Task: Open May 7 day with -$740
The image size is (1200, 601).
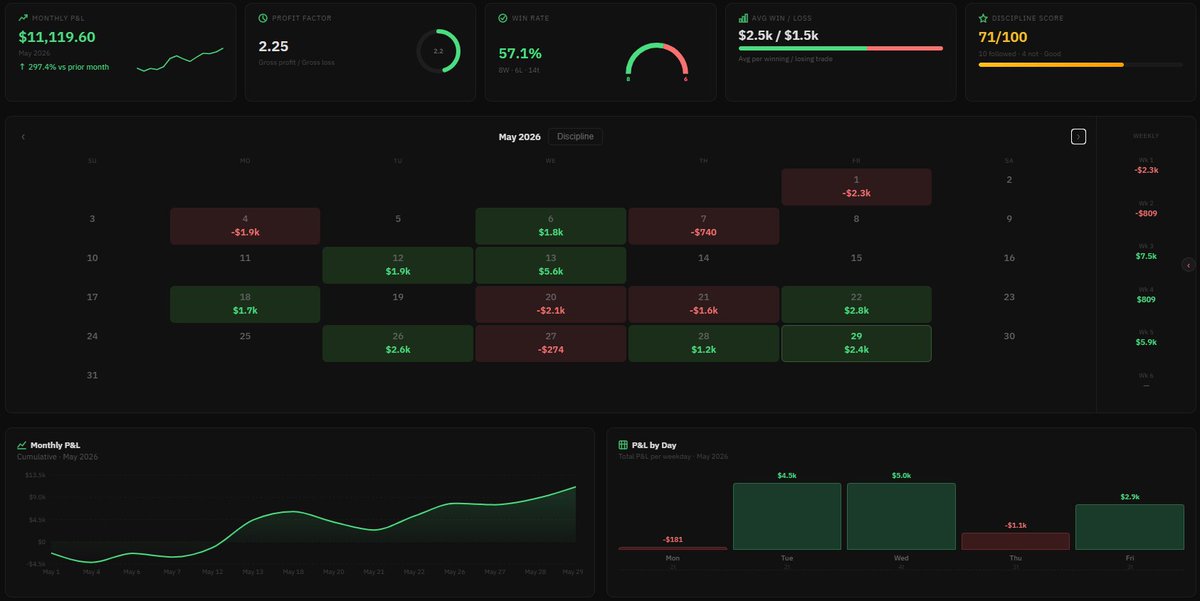Action: (703, 226)
